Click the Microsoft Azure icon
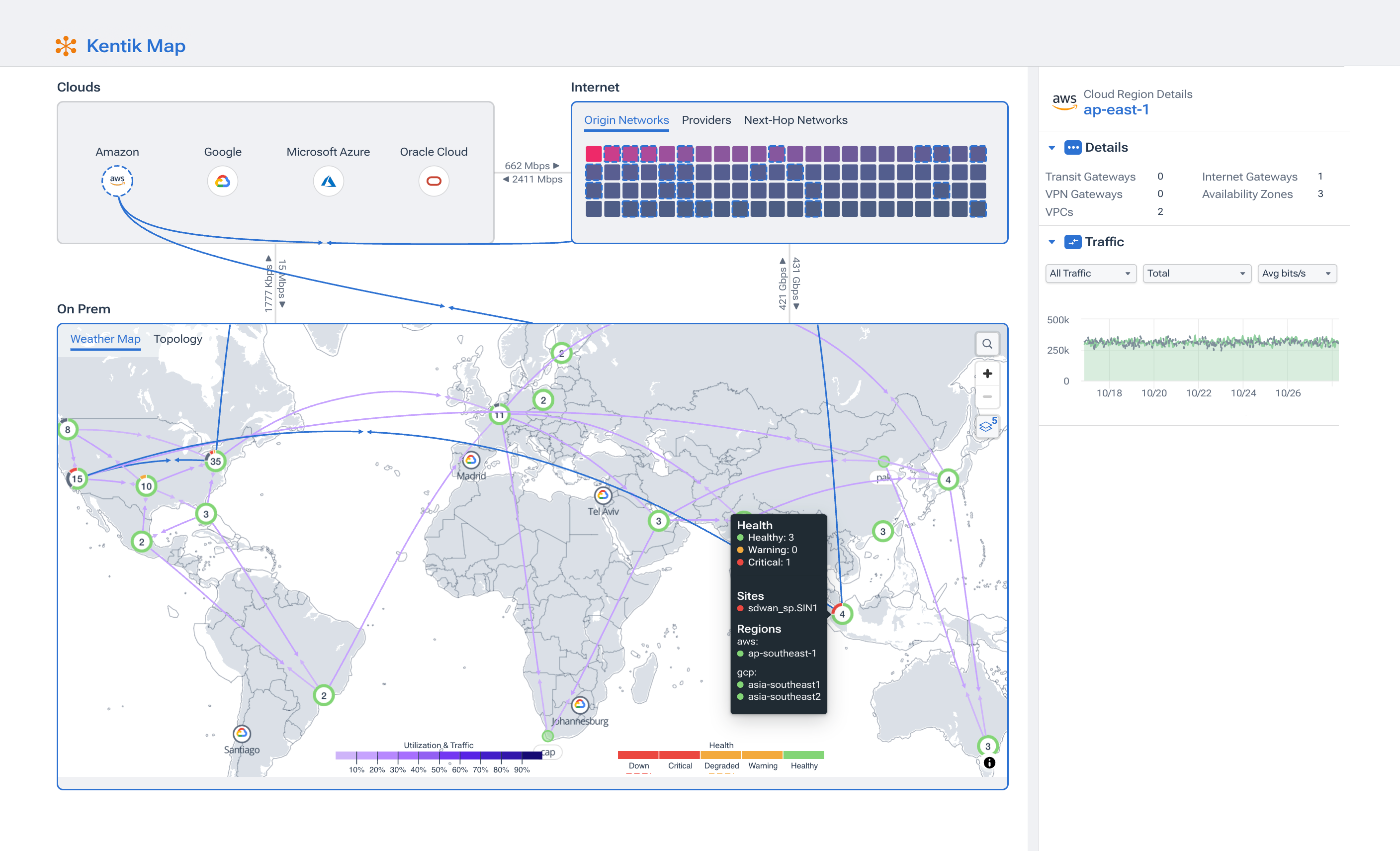The height and width of the screenshot is (851, 1400). click(329, 181)
